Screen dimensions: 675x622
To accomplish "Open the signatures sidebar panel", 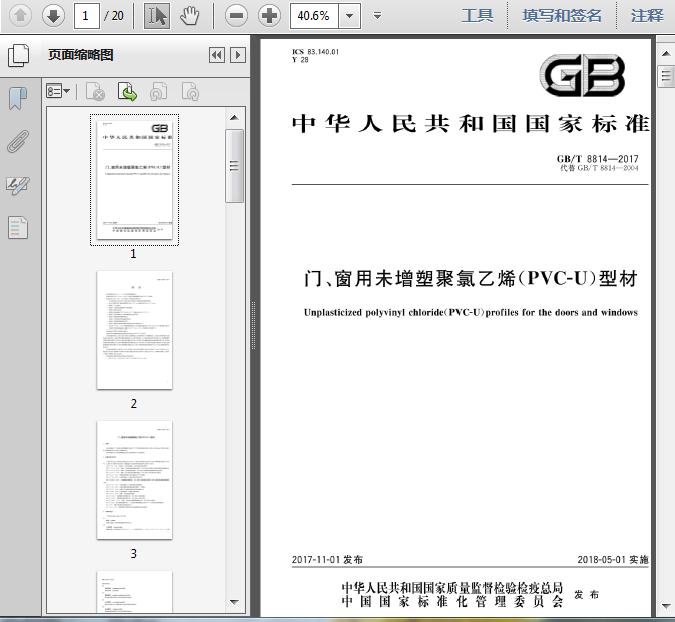I will tap(18, 185).
